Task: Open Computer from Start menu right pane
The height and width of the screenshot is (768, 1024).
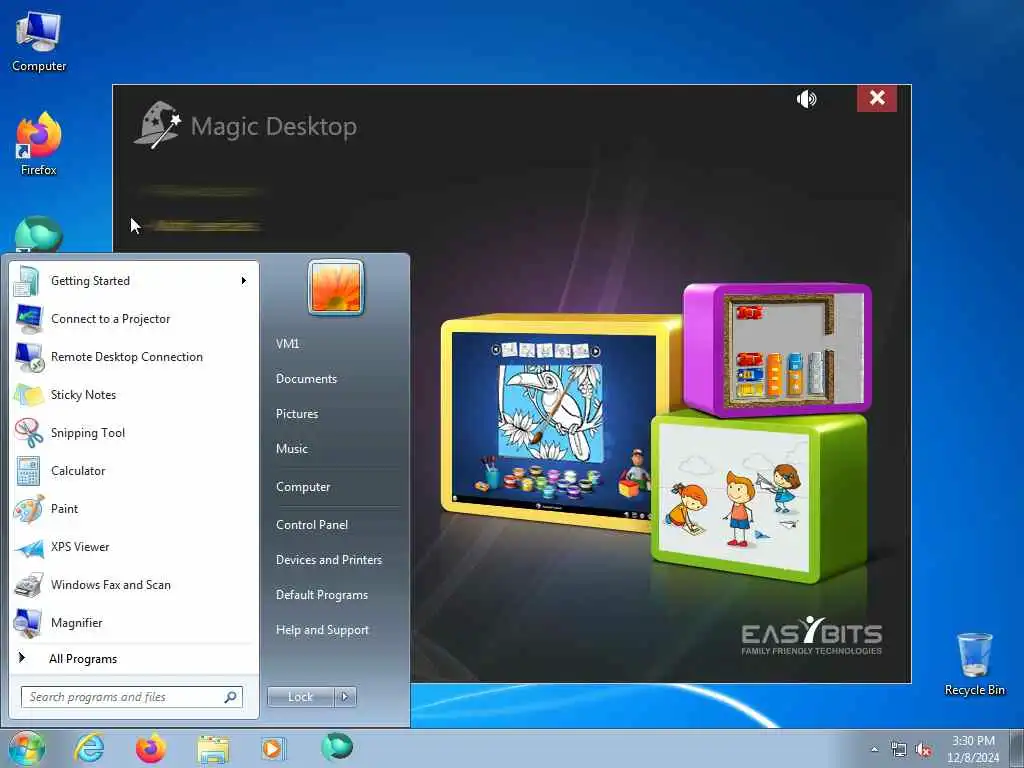Action: click(303, 487)
